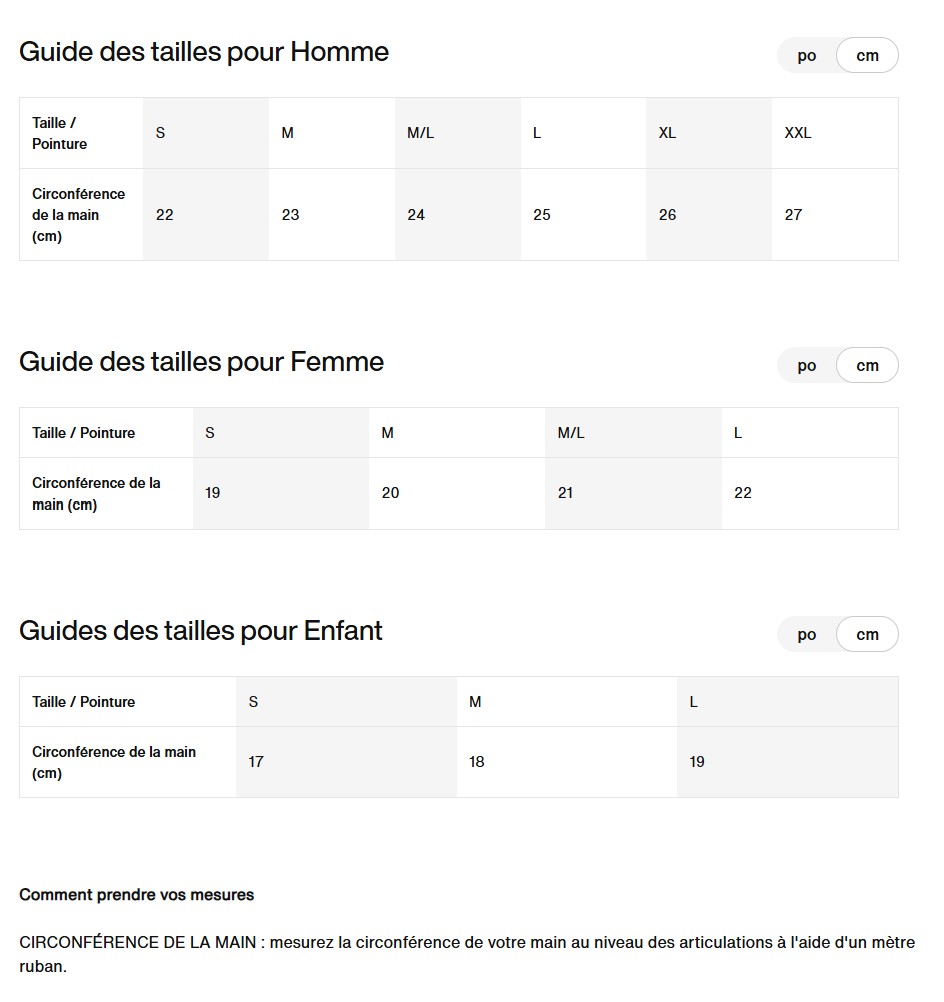Click the "Guide des tailles pour Homme" heading
Image resolution: width=944 pixels, height=1002 pixels.
[x=204, y=52]
